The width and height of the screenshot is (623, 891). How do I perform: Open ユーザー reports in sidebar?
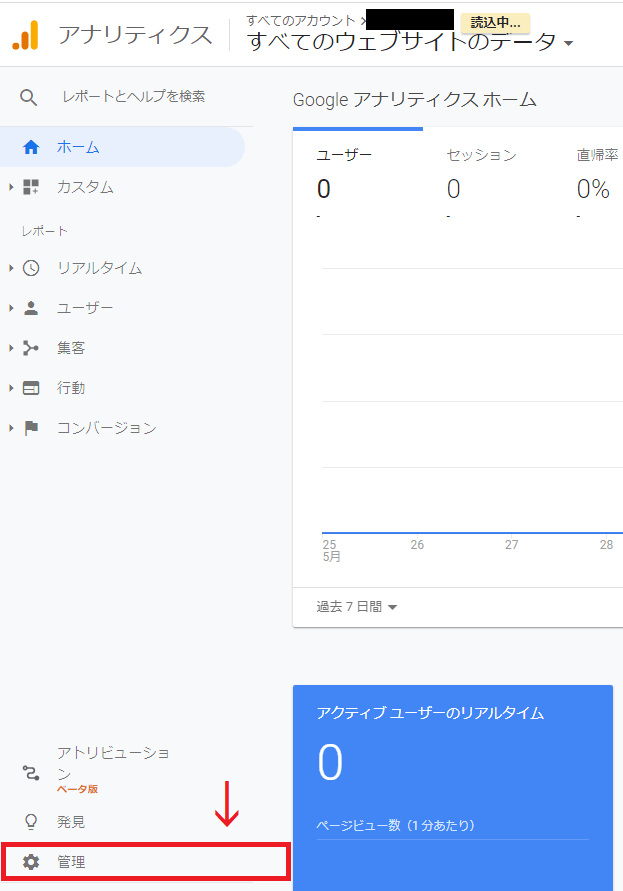(85, 308)
